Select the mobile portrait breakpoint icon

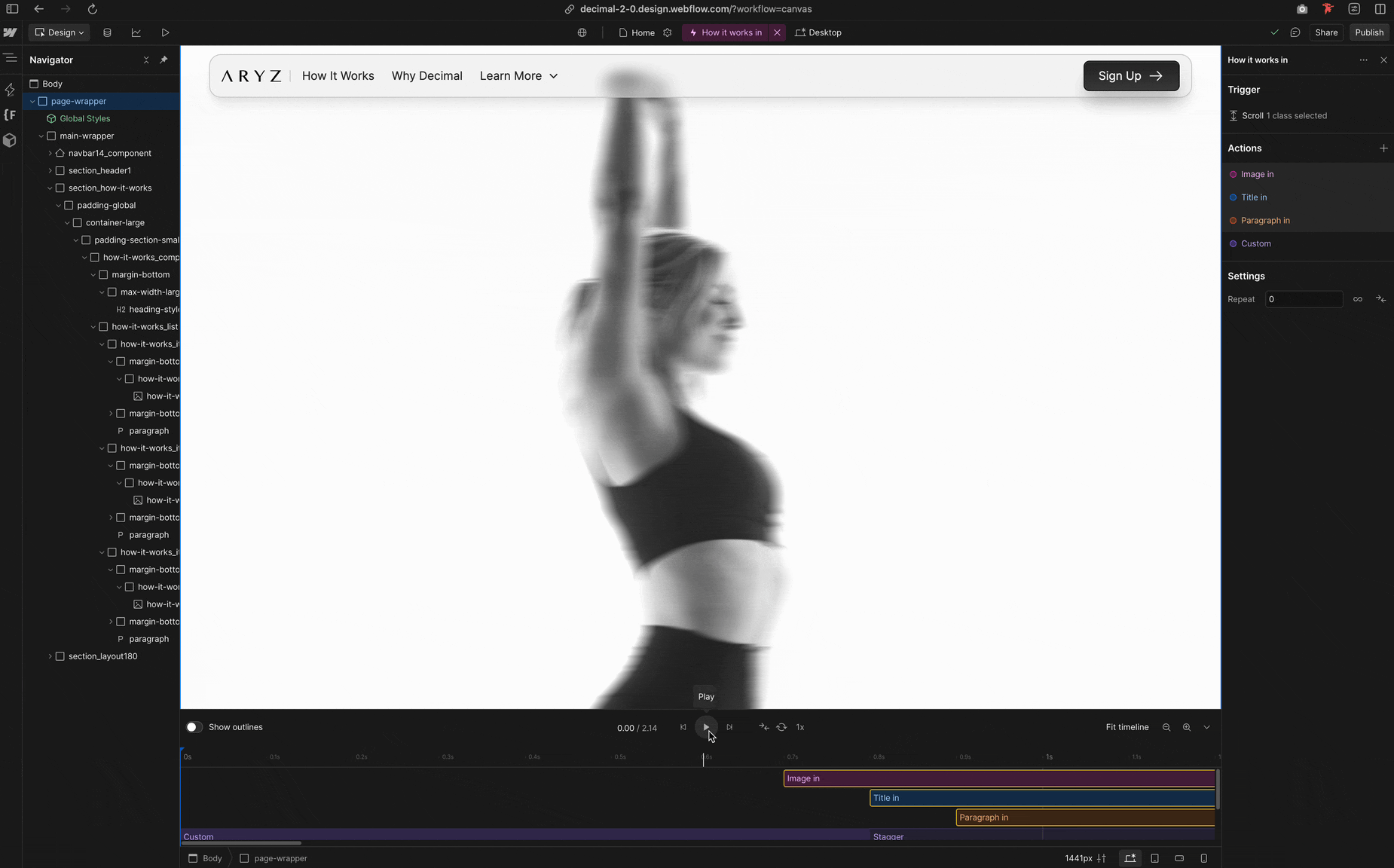tap(1203, 858)
